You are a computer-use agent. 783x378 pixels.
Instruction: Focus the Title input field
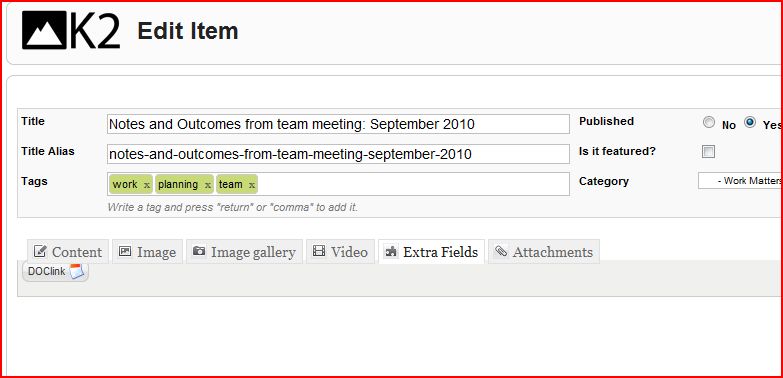pos(338,124)
